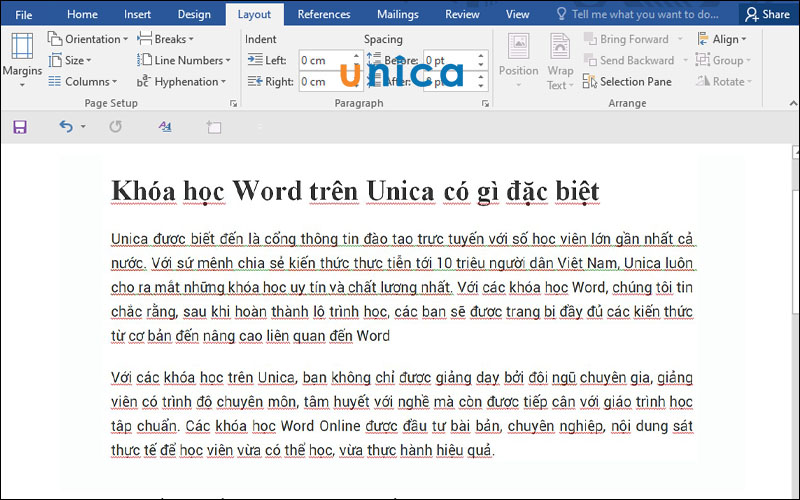Open the Margins gallery

click(22, 60)
